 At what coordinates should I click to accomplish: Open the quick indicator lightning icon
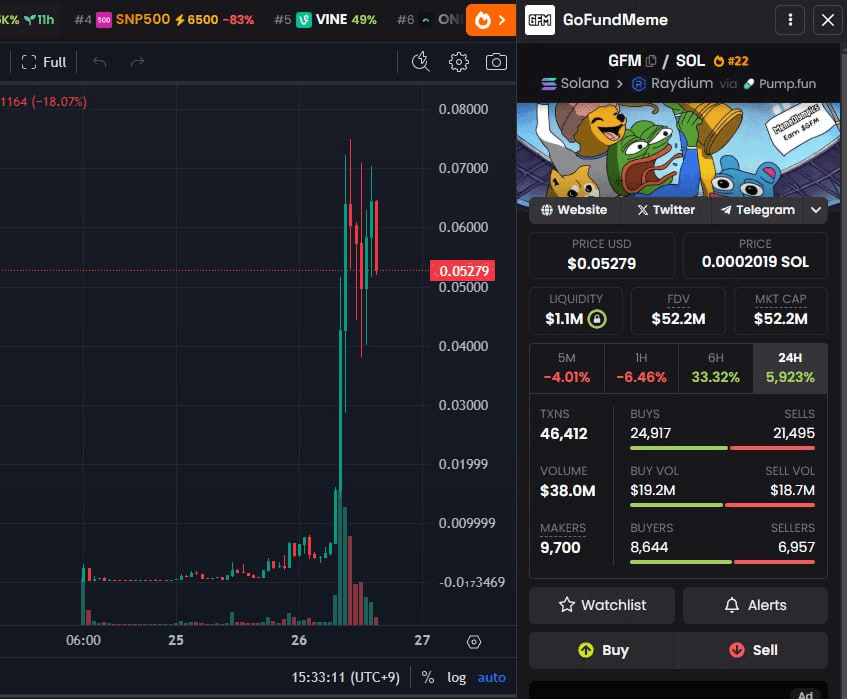pos(421,62)
